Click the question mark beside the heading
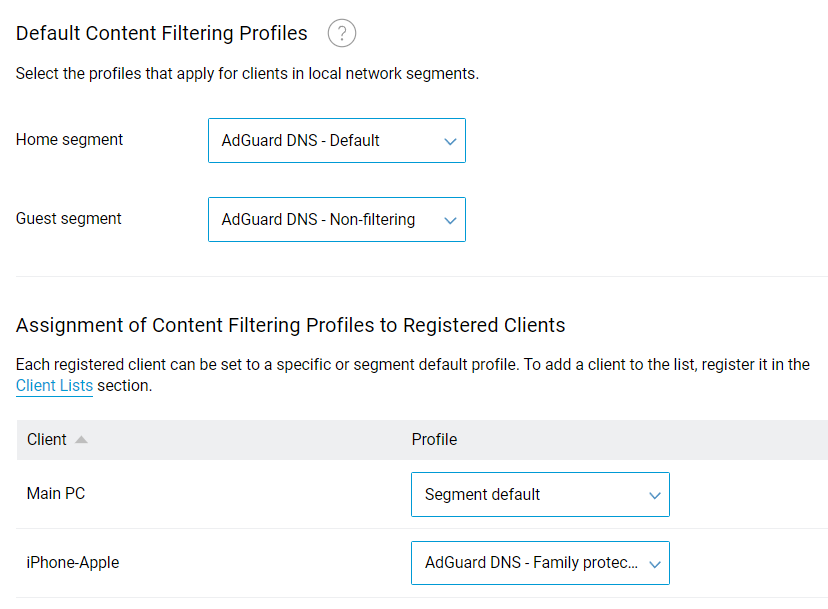Screen dimensions: 828x609 point(341,33)
